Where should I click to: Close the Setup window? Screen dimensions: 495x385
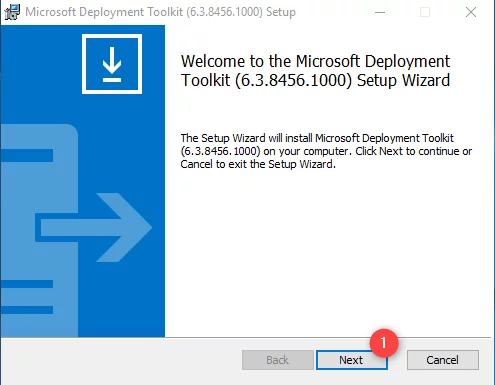(471, 12)
